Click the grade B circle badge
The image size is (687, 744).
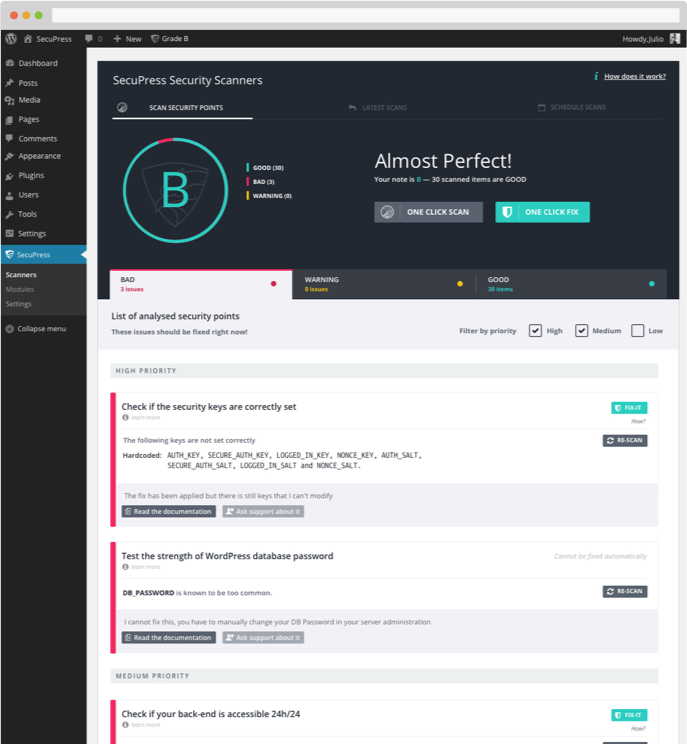point(176,190)
